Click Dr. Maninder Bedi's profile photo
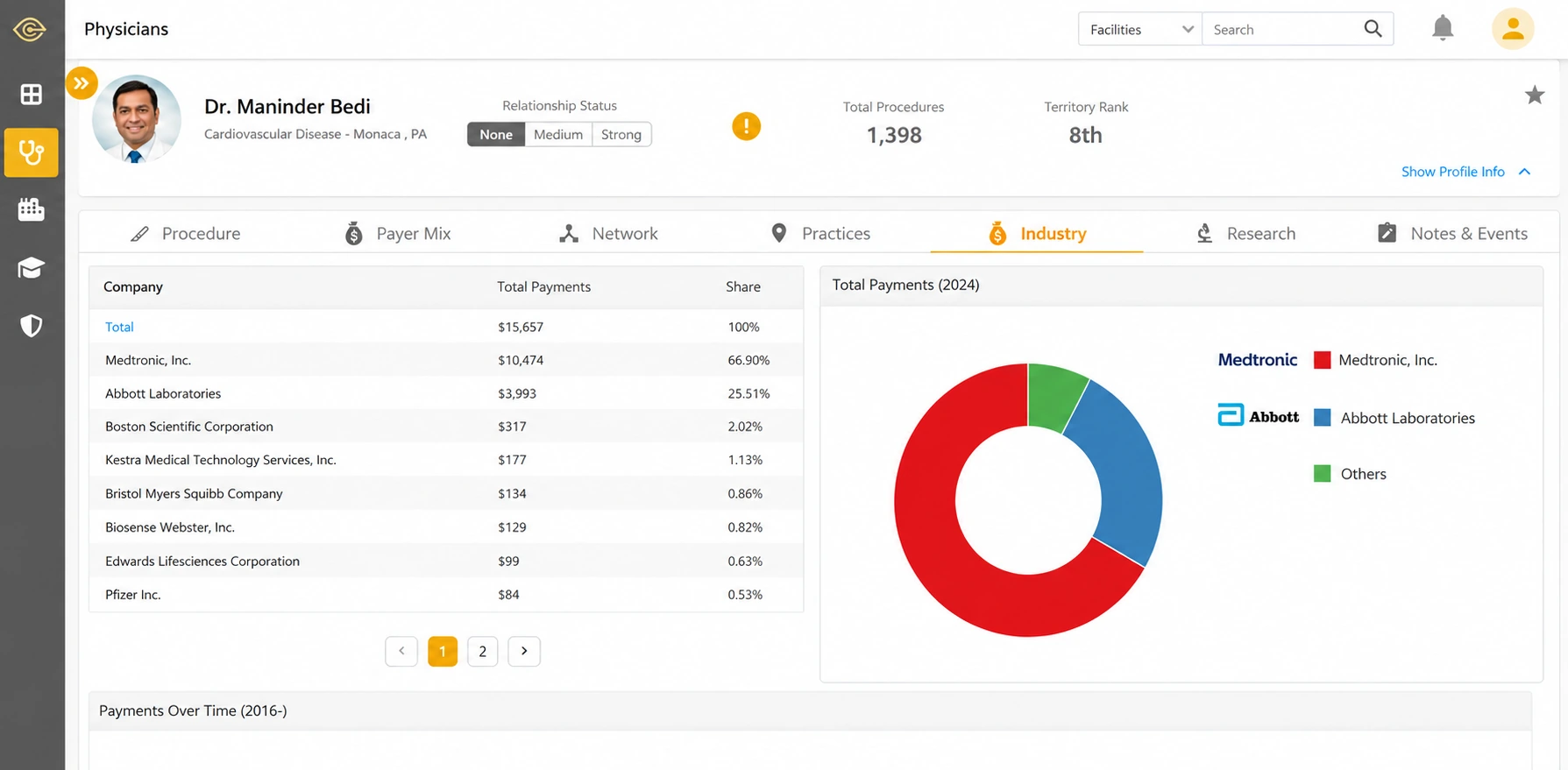This screenshot has height=770, width=1568. 137,119
